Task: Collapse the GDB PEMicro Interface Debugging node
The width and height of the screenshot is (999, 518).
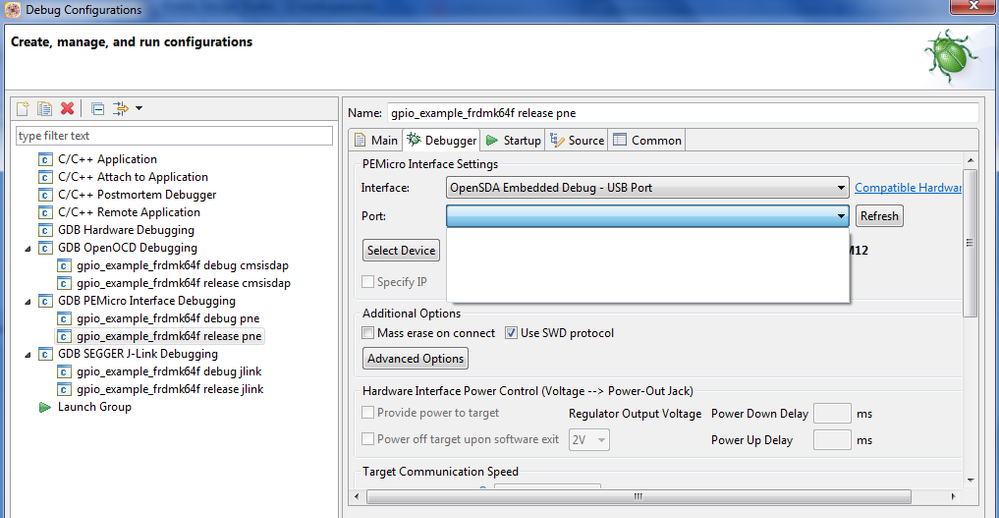Action: [x=27, y=301]
